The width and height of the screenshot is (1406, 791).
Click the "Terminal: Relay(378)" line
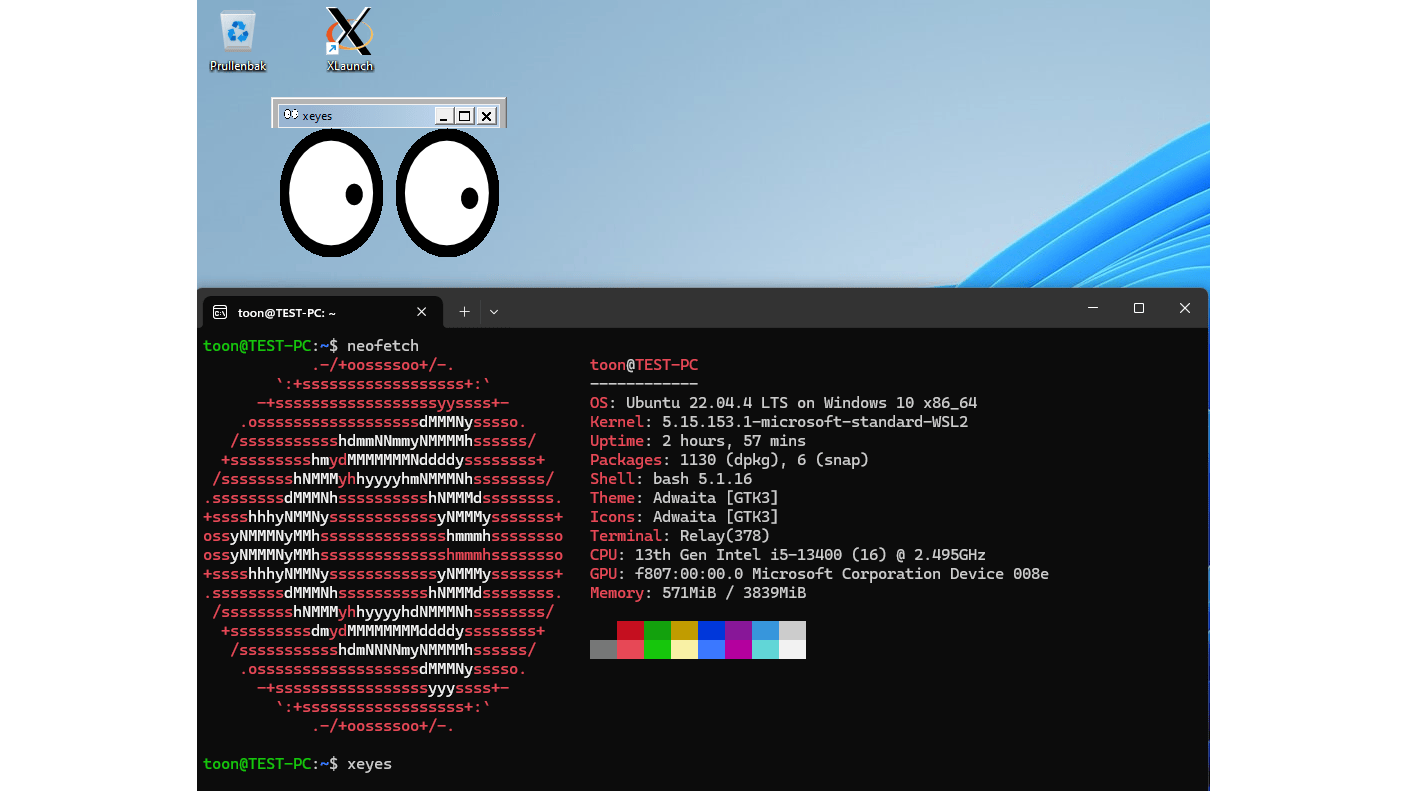680,536
